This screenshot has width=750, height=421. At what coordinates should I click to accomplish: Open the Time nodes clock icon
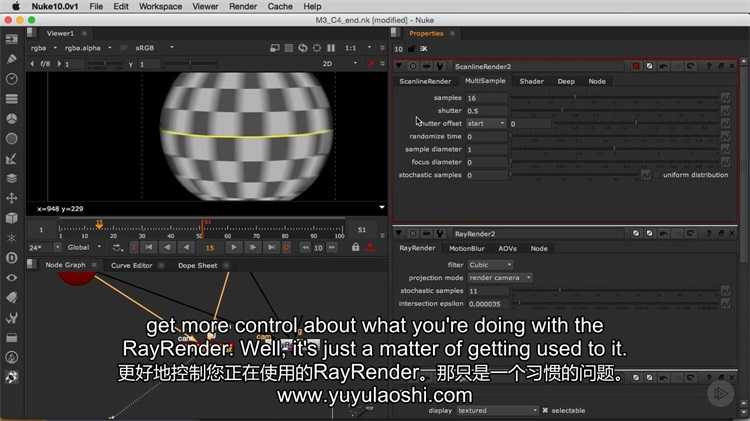(x=11, y=79)
